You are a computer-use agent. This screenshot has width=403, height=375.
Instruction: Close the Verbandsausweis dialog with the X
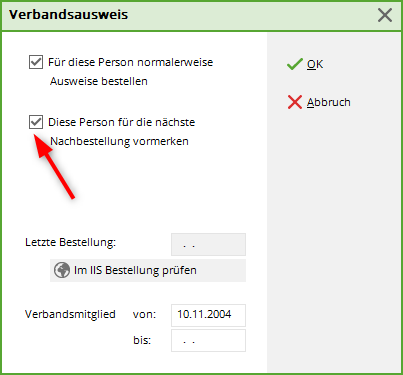pos(385,15)
